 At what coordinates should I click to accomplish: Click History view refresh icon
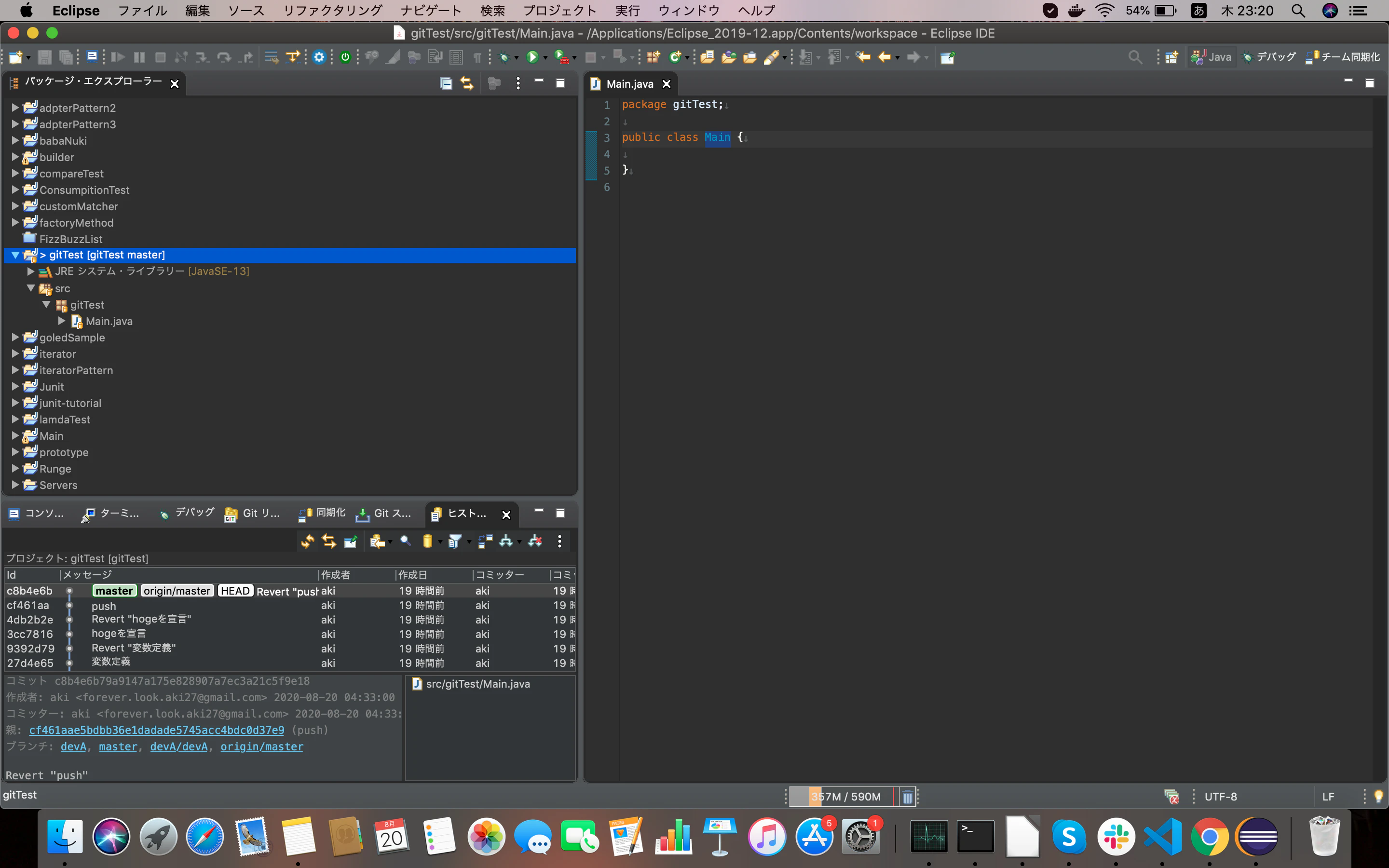coord(307,541)
